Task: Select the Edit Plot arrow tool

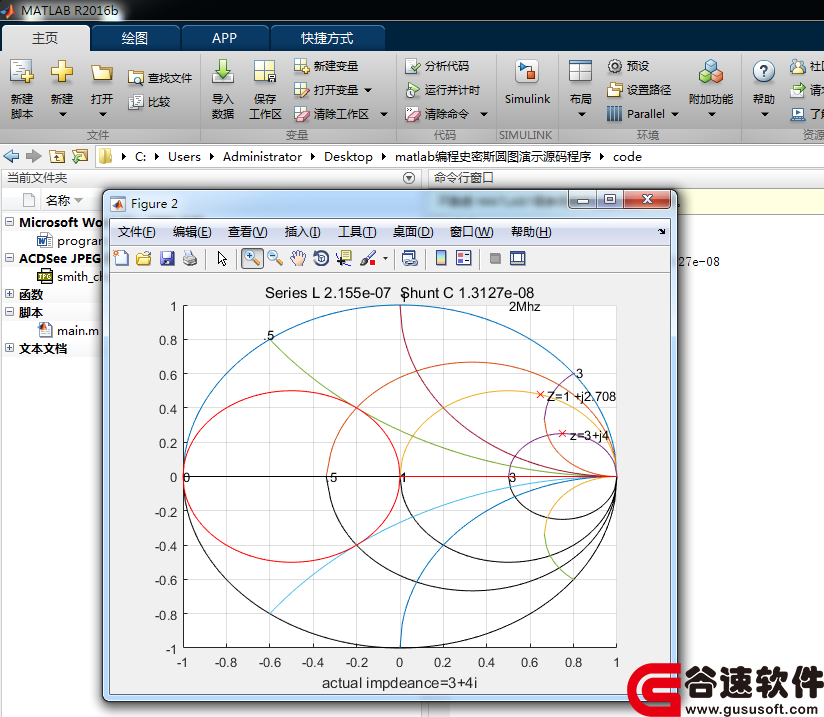Action: (x=222, y=258)
